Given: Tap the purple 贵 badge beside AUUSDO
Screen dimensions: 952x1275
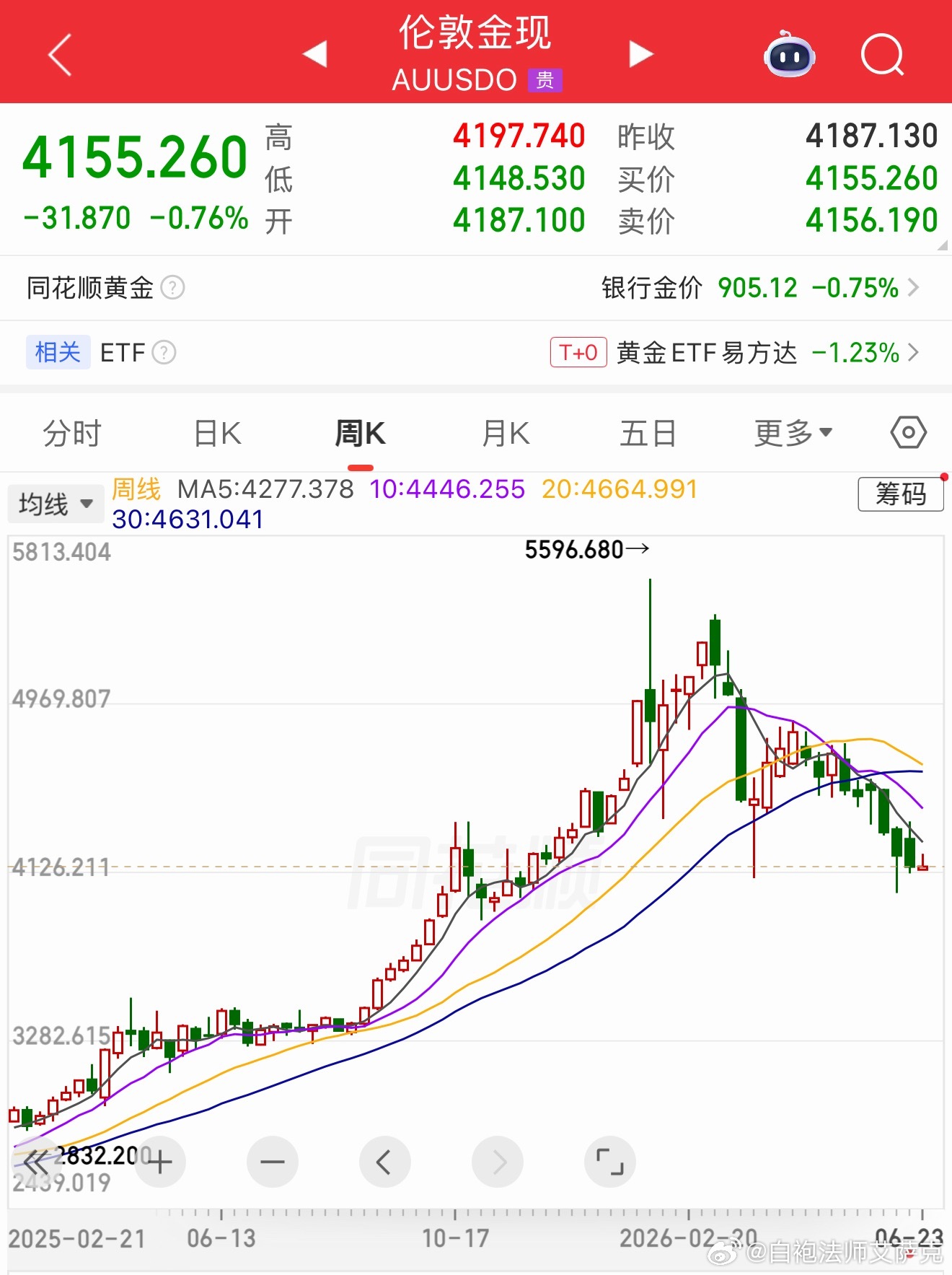Looking at the screenshot, I should pyautogui.click(x=545, y=80).
